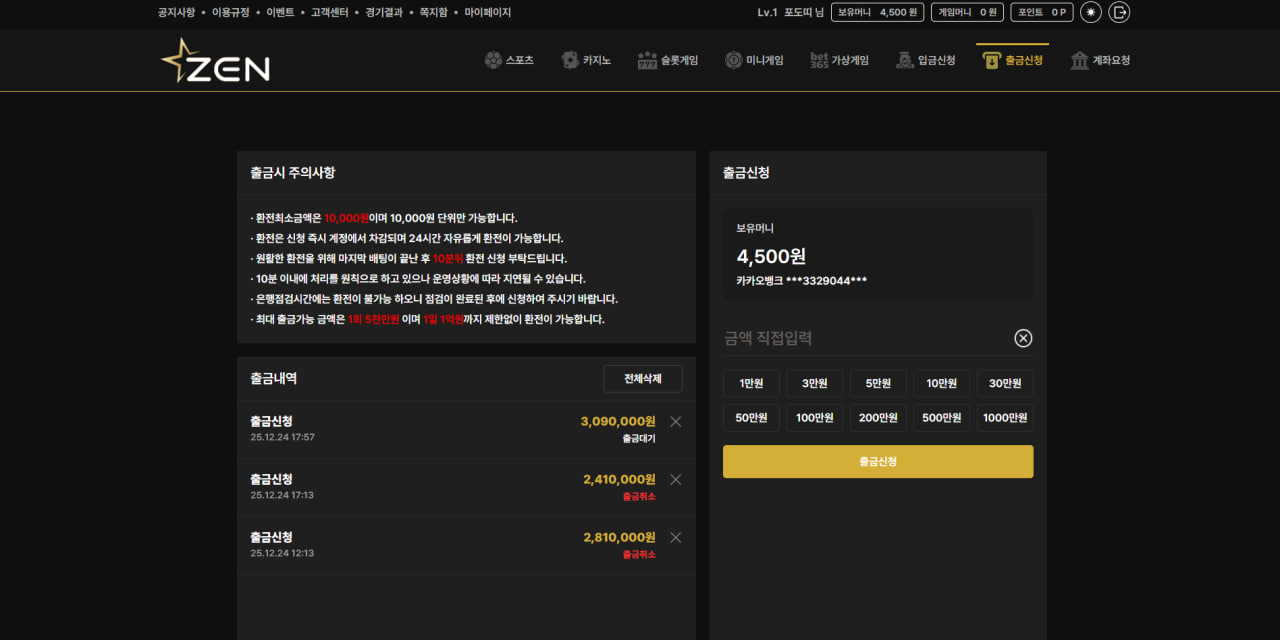Screen dimensions: 1280x640
Task: Delete the 3,090,000원 withdrawal entry
Action: [x=675, y=421]
